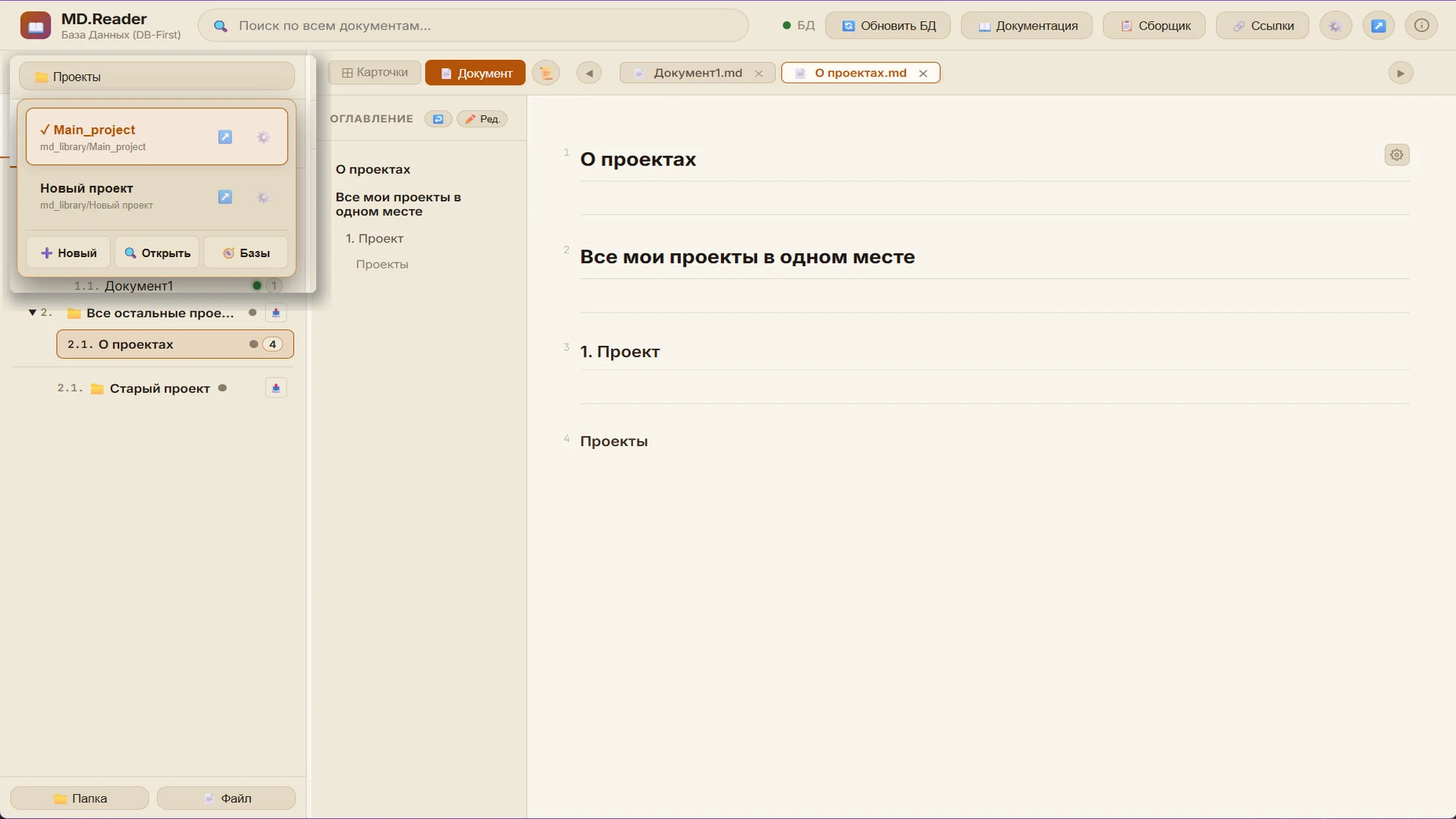This screenshot has width=1456, height=819.
Task: Collapse the Все остальные прое... folder
Action: pyautogui.click(x=33, y=312)
